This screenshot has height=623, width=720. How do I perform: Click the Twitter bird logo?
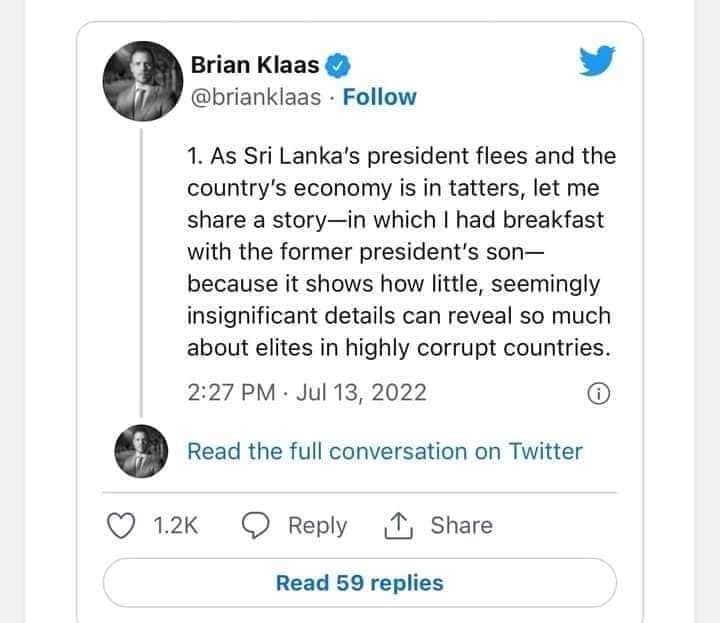pos(597,61)
